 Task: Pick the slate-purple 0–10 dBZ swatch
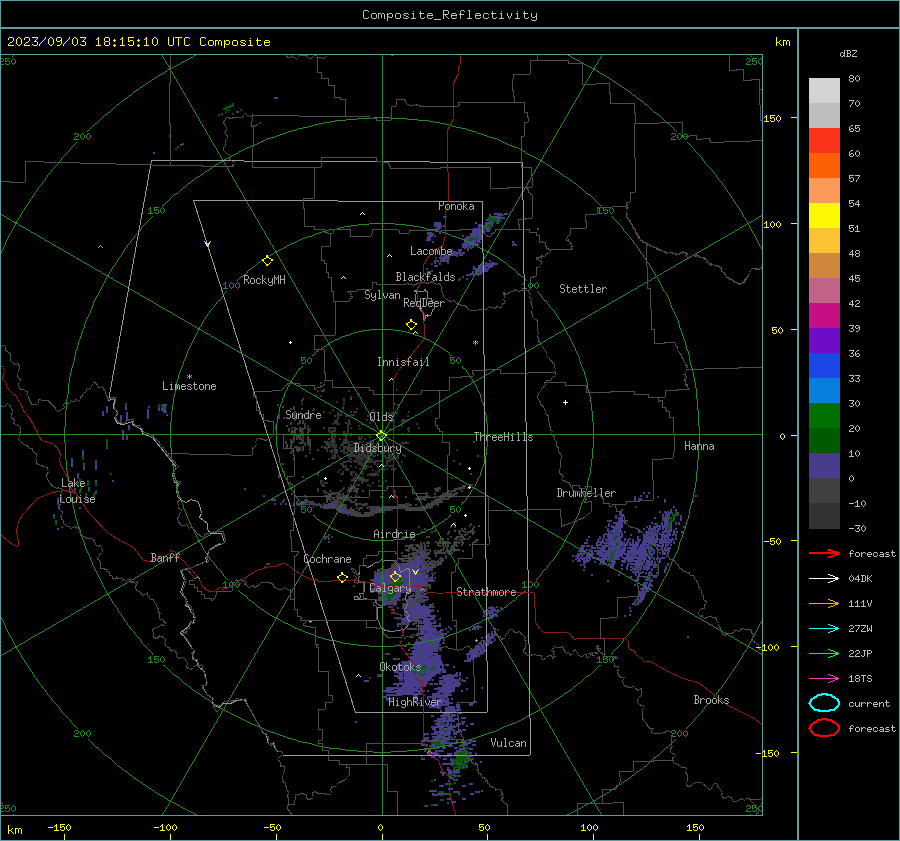coord(824,465)
